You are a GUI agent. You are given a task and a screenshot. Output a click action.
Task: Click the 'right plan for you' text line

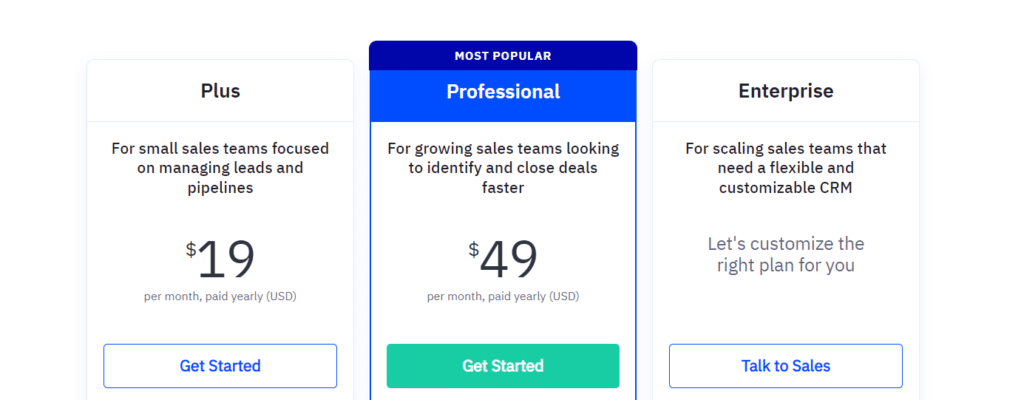(786, 265)
